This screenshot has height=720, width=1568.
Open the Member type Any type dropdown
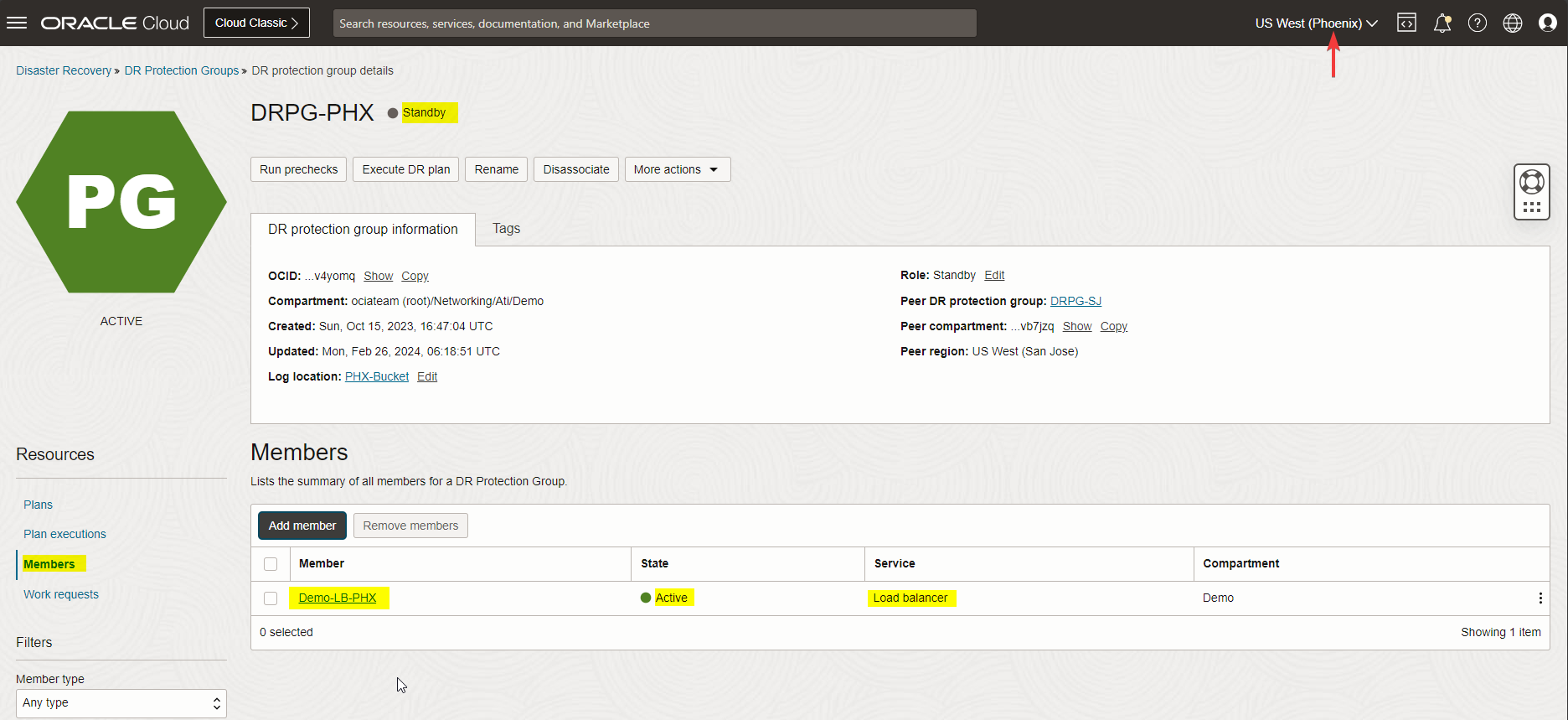121,703
